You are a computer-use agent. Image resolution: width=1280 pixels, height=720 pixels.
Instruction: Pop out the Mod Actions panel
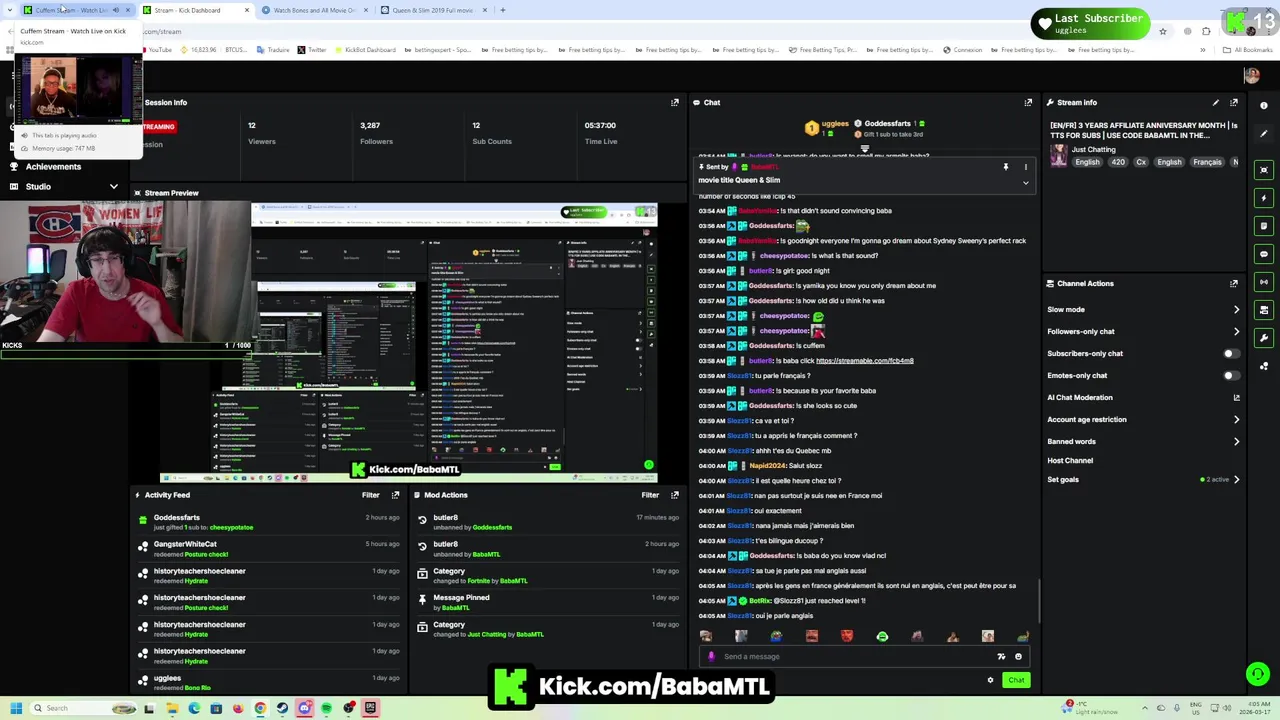(x=675, y=495)
